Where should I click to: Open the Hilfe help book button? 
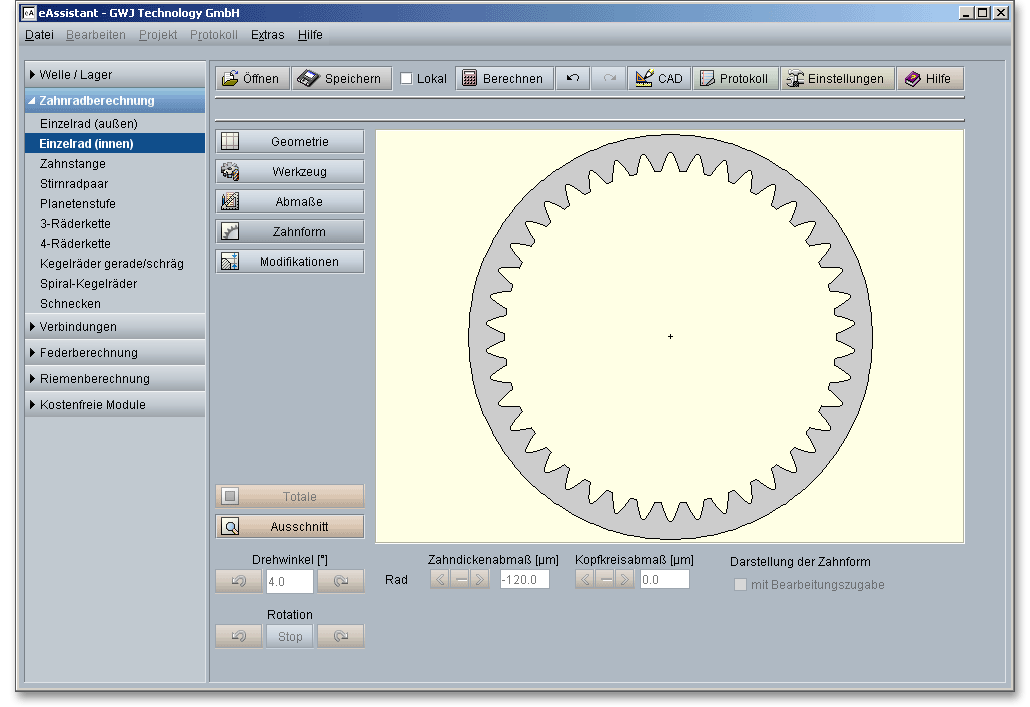point(929,79)
